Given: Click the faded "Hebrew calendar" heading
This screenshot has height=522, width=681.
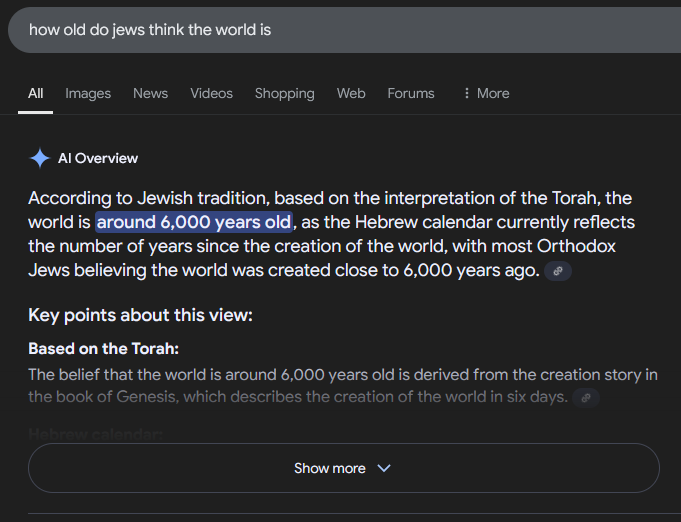Looking at the screenshot, I should (96, 433).
